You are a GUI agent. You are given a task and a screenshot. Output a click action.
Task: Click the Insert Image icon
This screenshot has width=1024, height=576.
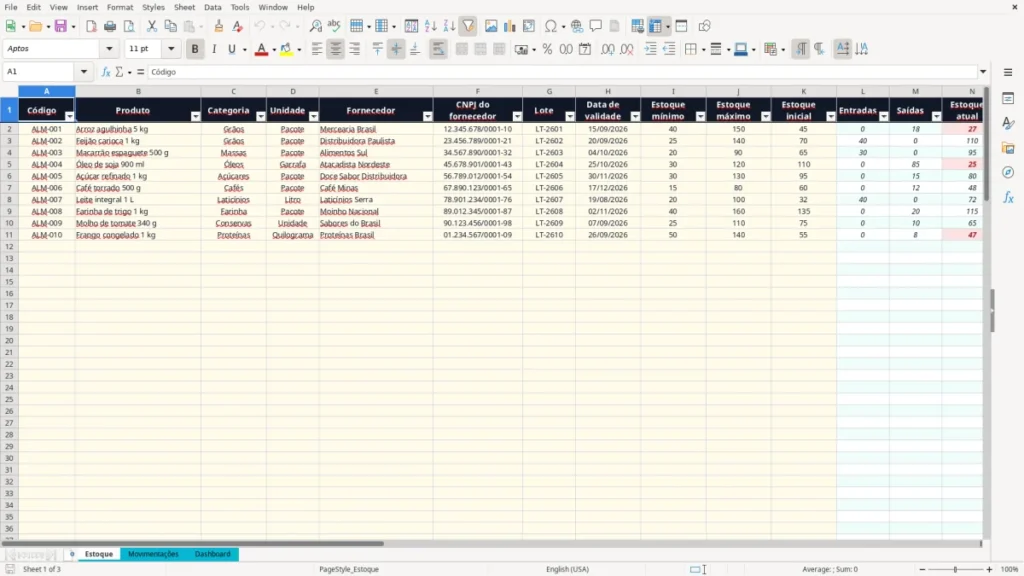click(x=490, y=26)
